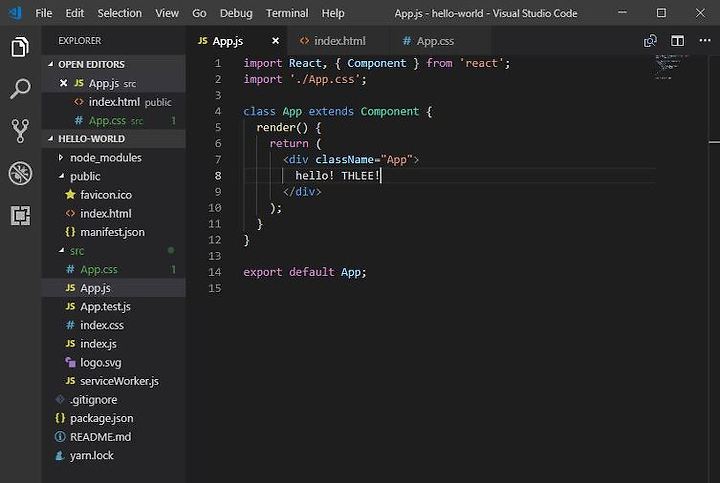Expand the node_modules folder
The image size is (720, 483).
click(x=61, y=157)
